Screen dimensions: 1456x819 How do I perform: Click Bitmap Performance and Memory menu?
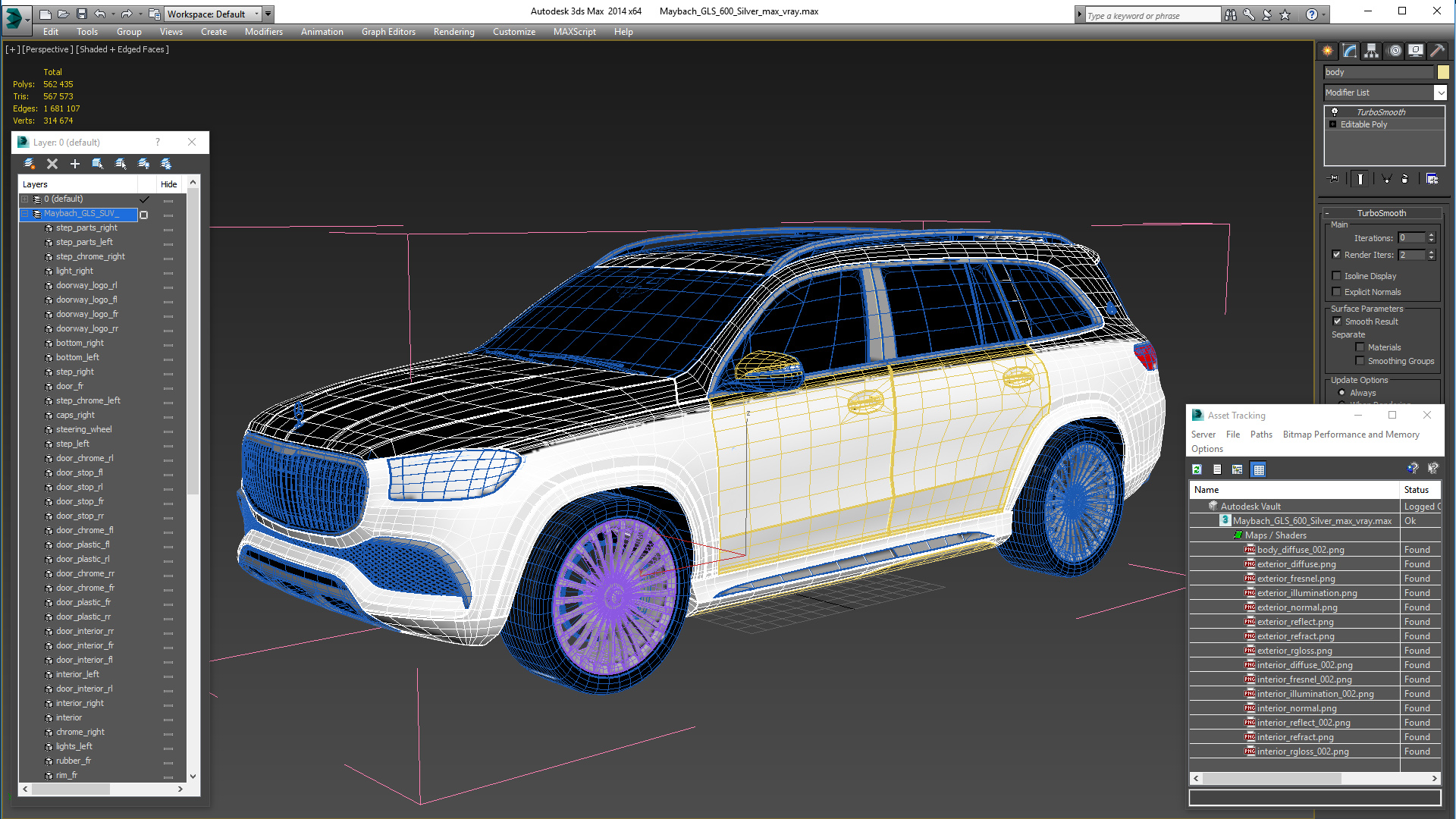click(x=1351, y=435)
